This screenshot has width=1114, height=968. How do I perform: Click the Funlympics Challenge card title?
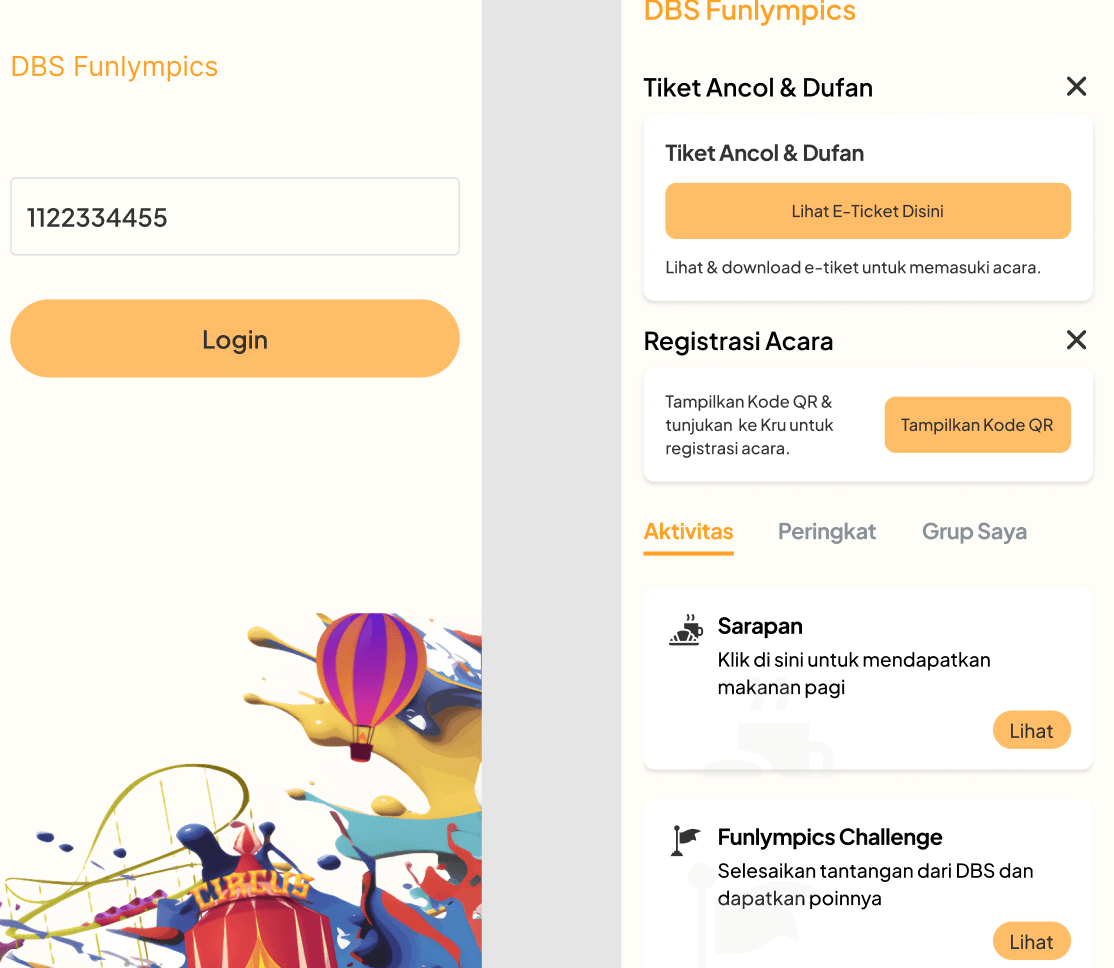830,837
